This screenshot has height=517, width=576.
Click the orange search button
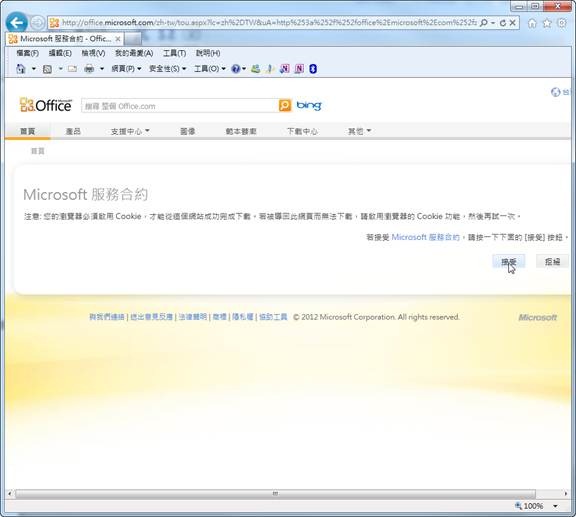click(x=285, y=105)
